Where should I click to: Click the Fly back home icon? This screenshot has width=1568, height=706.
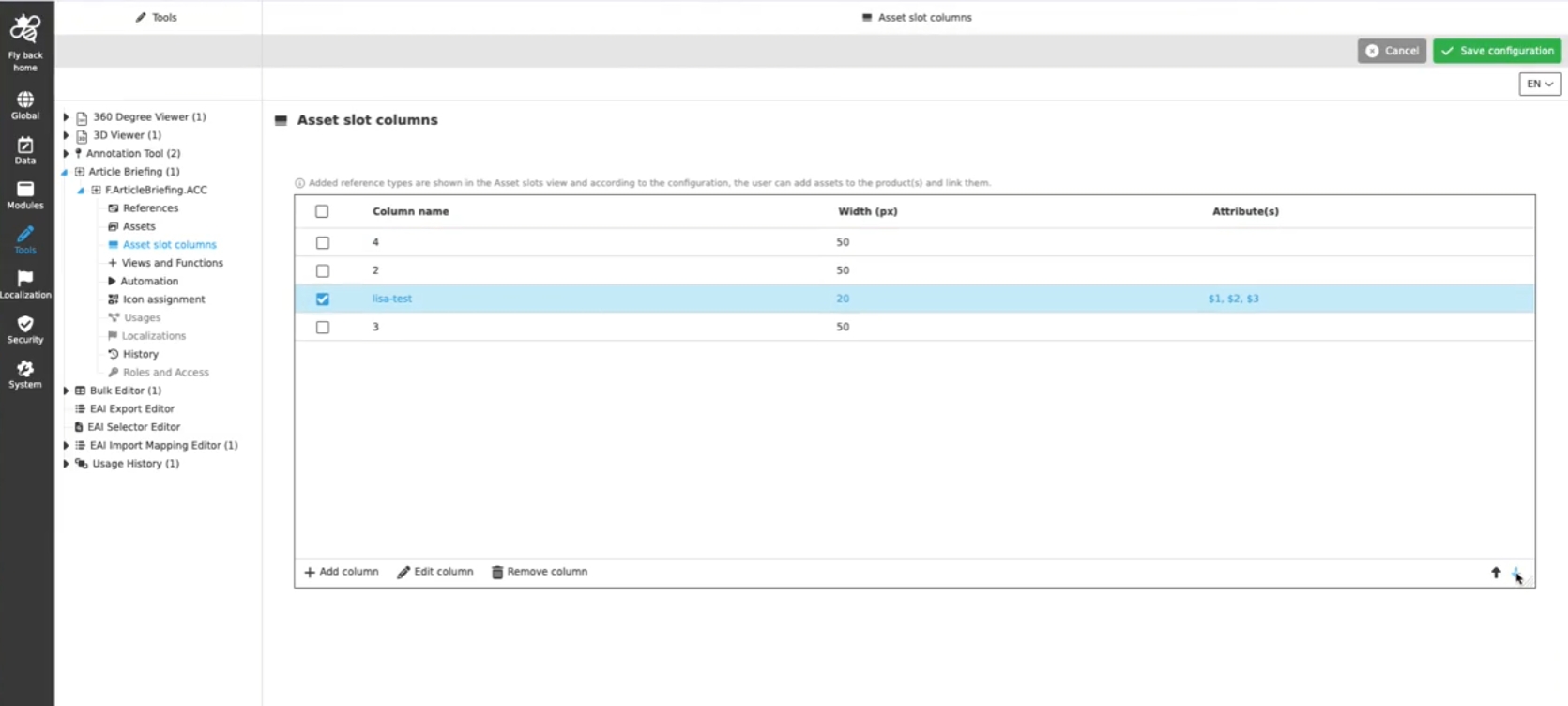[x=25, y=29]
